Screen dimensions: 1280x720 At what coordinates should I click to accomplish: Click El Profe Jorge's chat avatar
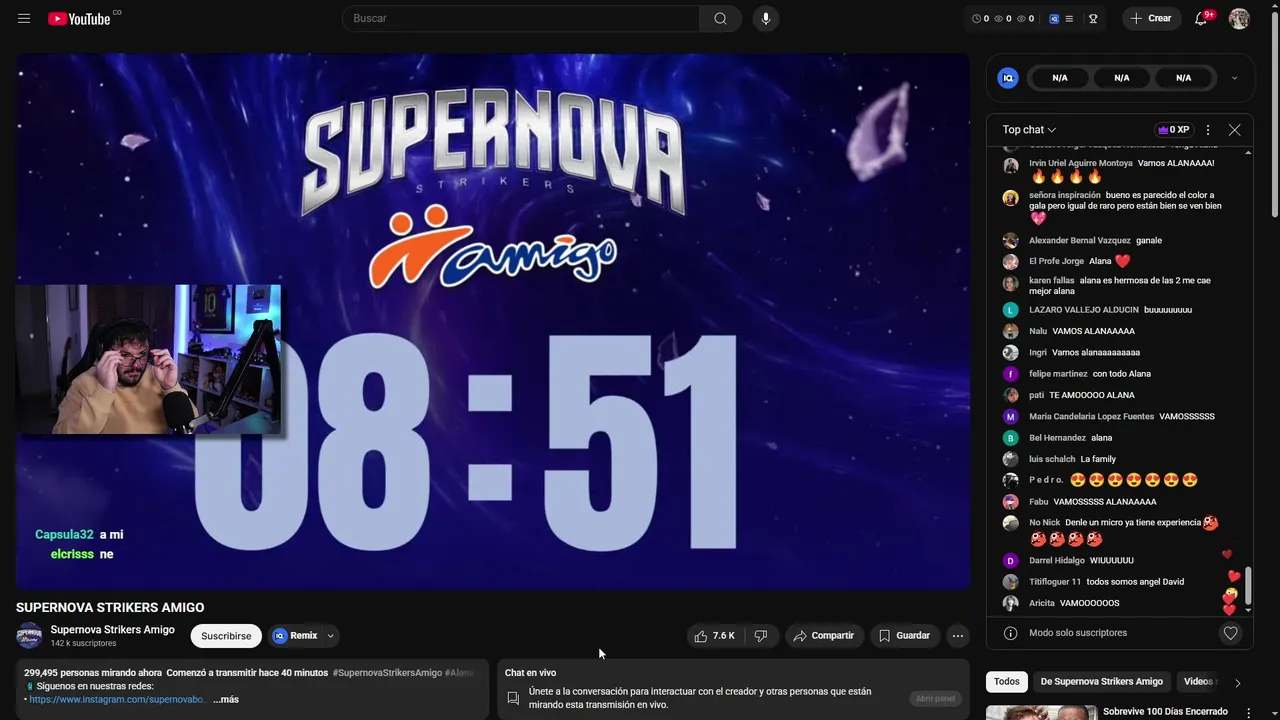pos(1010,262)
